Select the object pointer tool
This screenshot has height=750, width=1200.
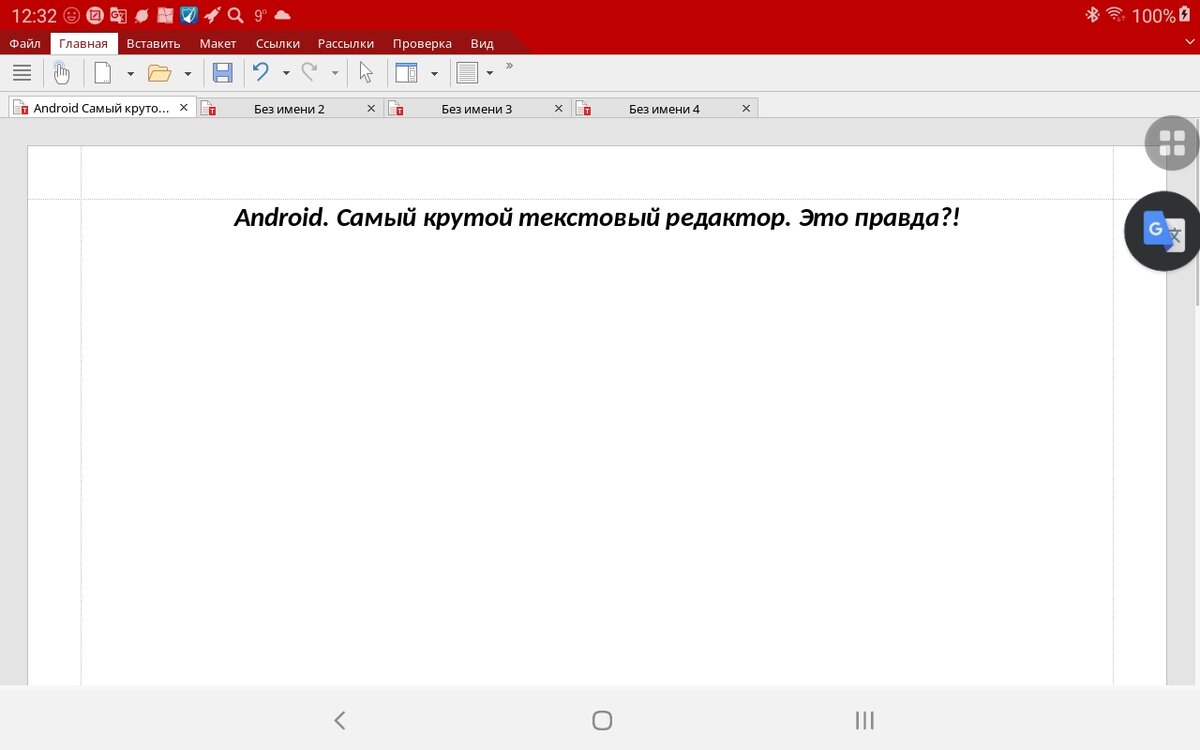click(x=366, y=72)
